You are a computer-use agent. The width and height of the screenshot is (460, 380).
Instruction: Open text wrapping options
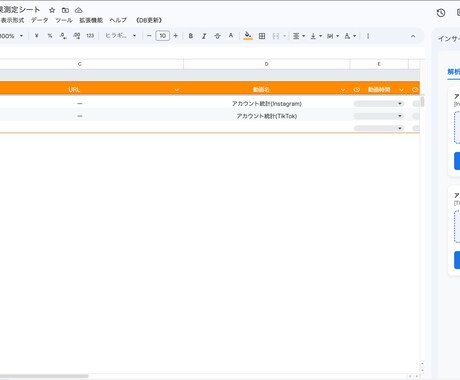[333, 36]
